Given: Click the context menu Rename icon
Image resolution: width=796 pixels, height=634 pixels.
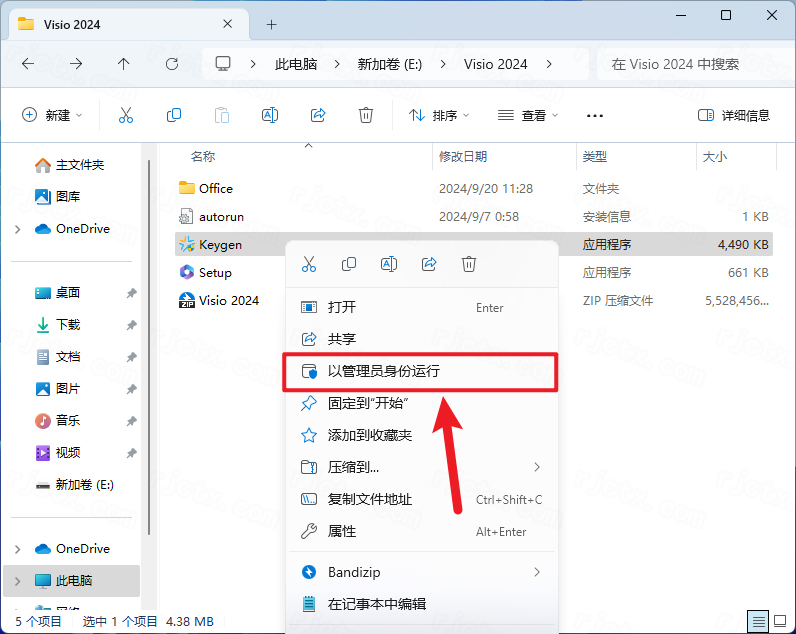Looking at the screenshot, I should click(389, 264).
